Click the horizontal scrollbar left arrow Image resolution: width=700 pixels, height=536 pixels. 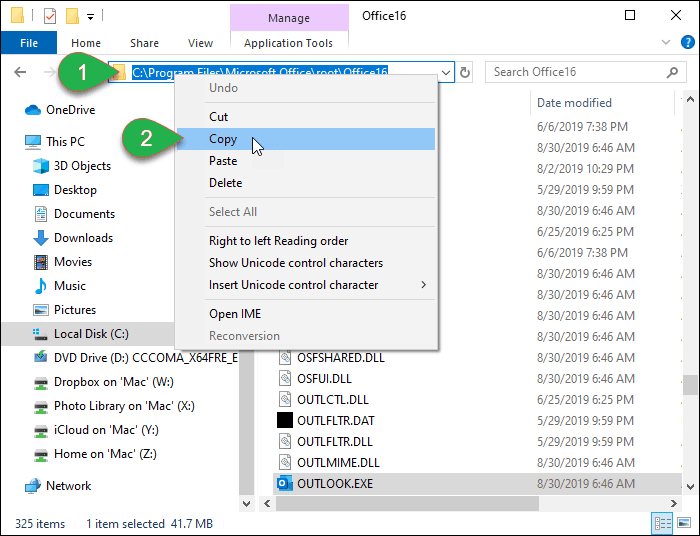[267, 503]
